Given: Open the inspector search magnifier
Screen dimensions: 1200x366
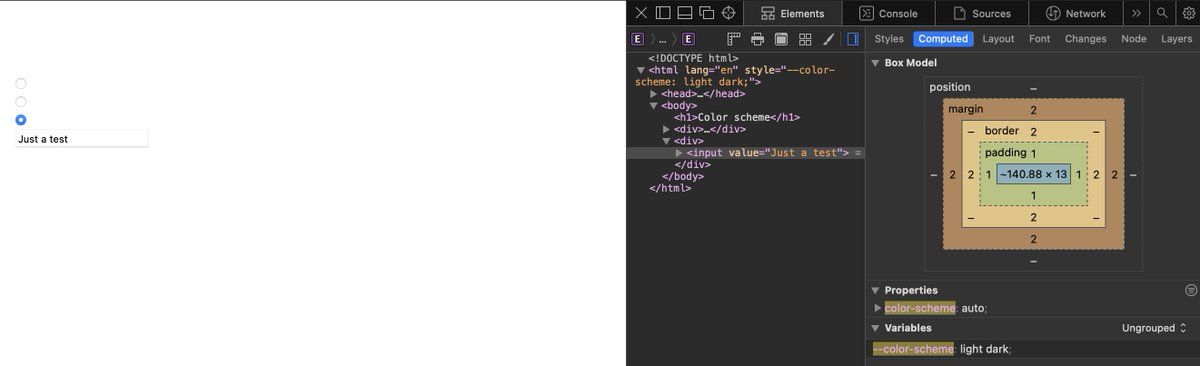Looking at the screenshot, I should coord(1162,13).
